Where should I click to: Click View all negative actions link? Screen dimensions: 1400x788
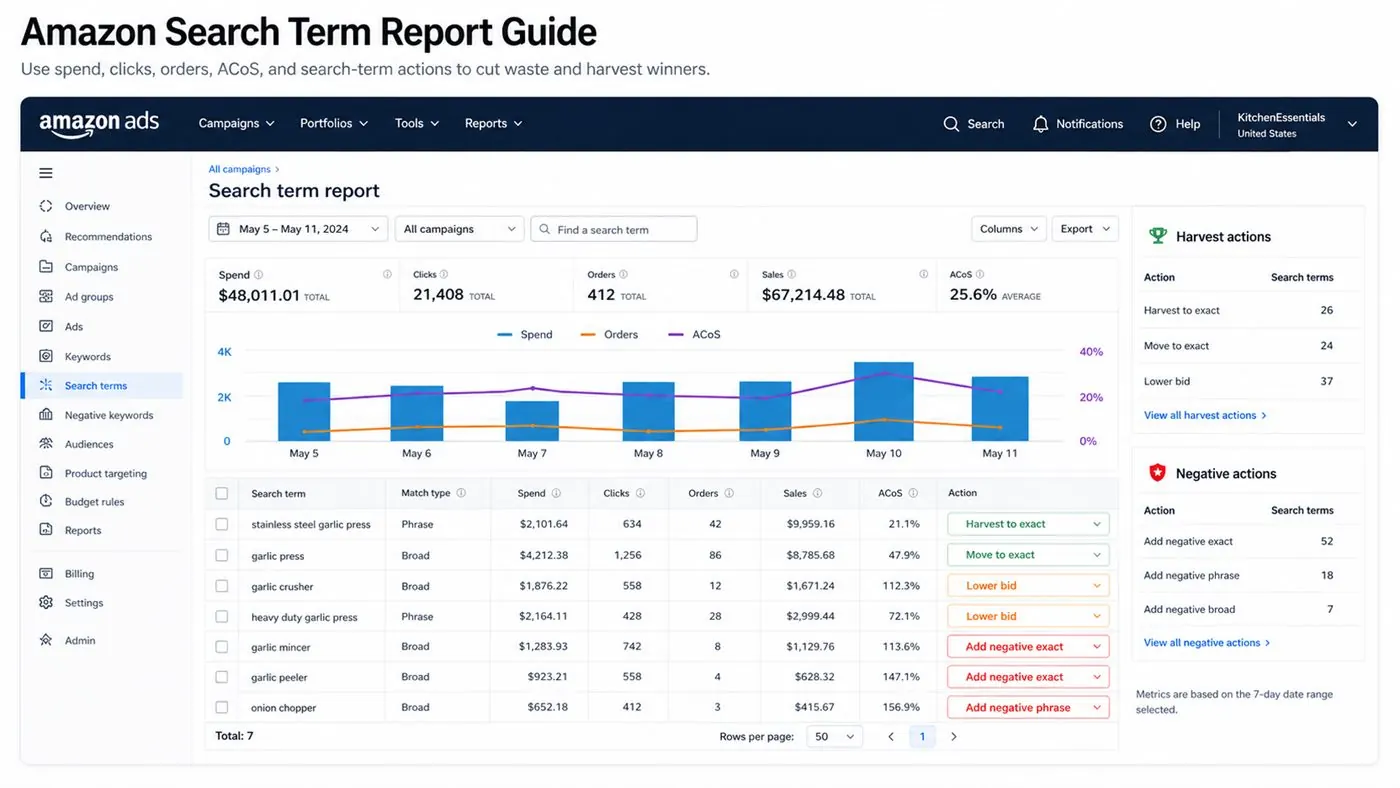point(1207,643)
